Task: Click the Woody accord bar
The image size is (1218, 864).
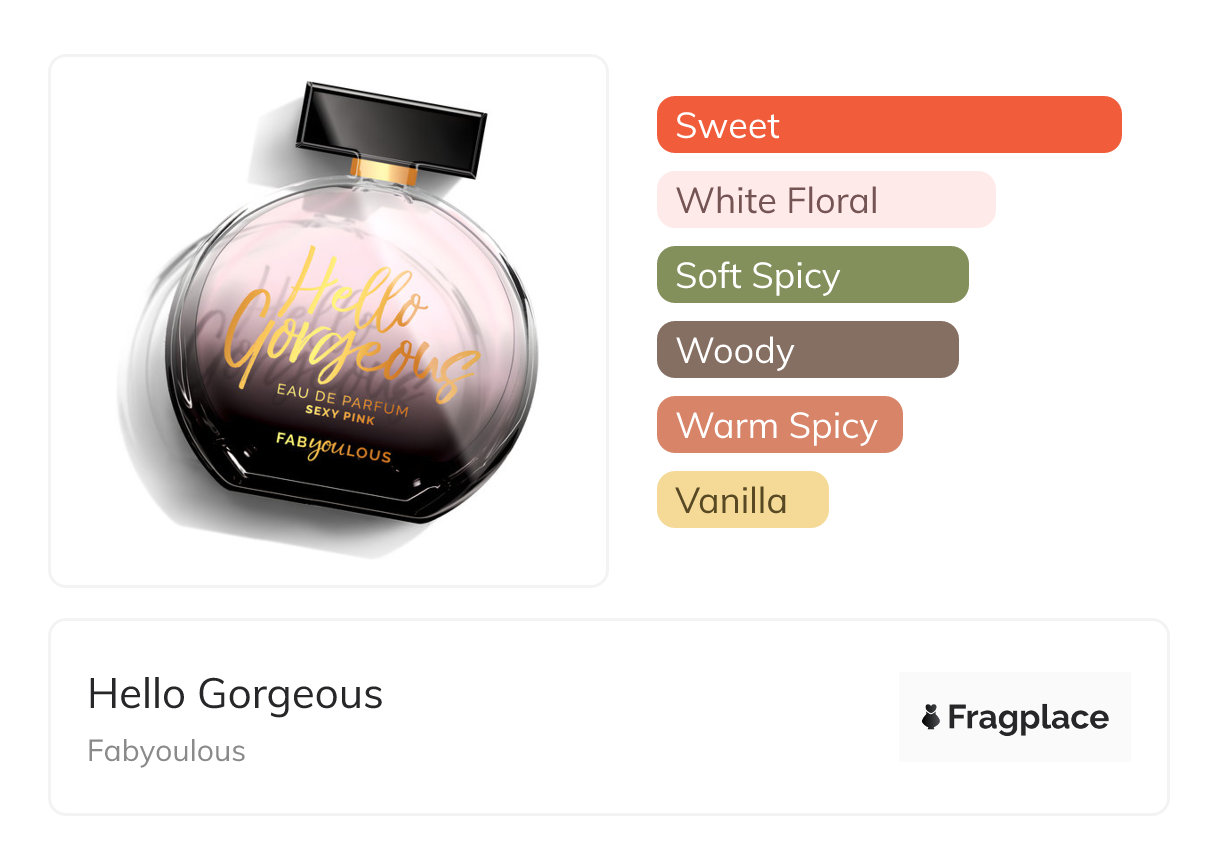Action: [808, 350]
